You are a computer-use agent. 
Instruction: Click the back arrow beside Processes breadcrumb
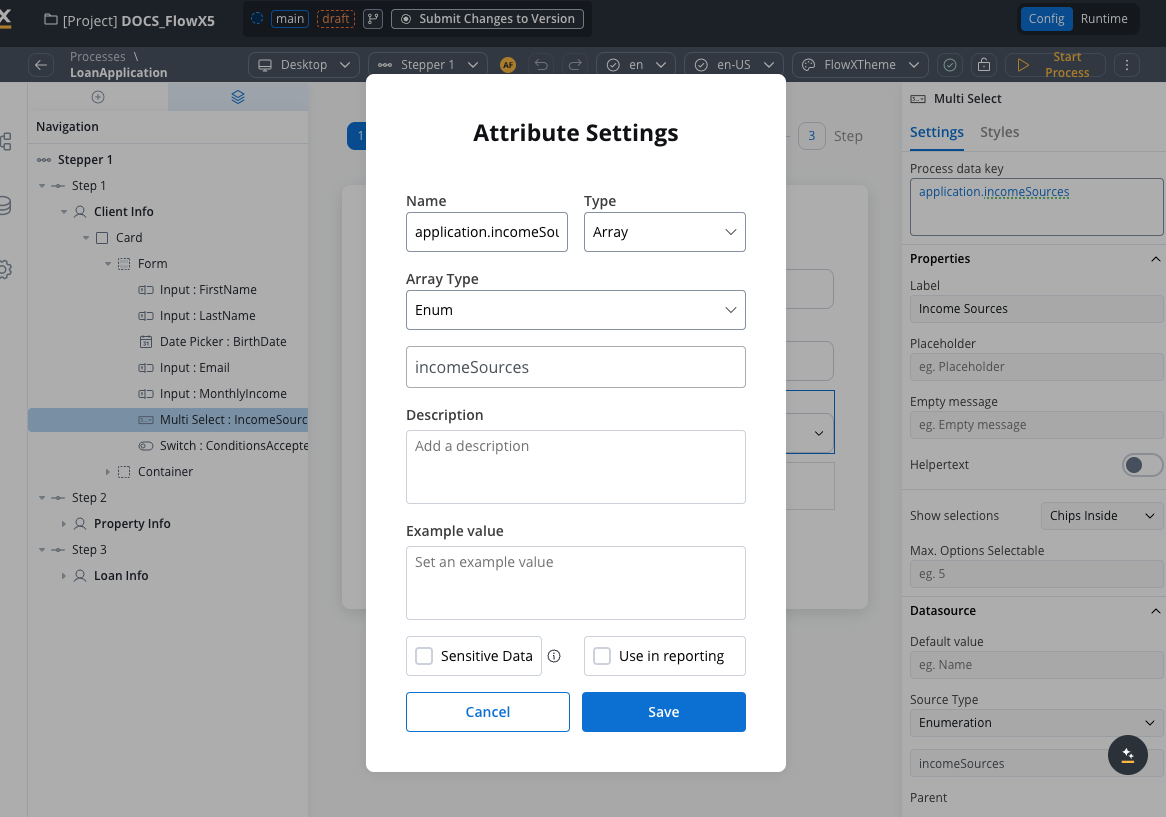click(41, 65)
